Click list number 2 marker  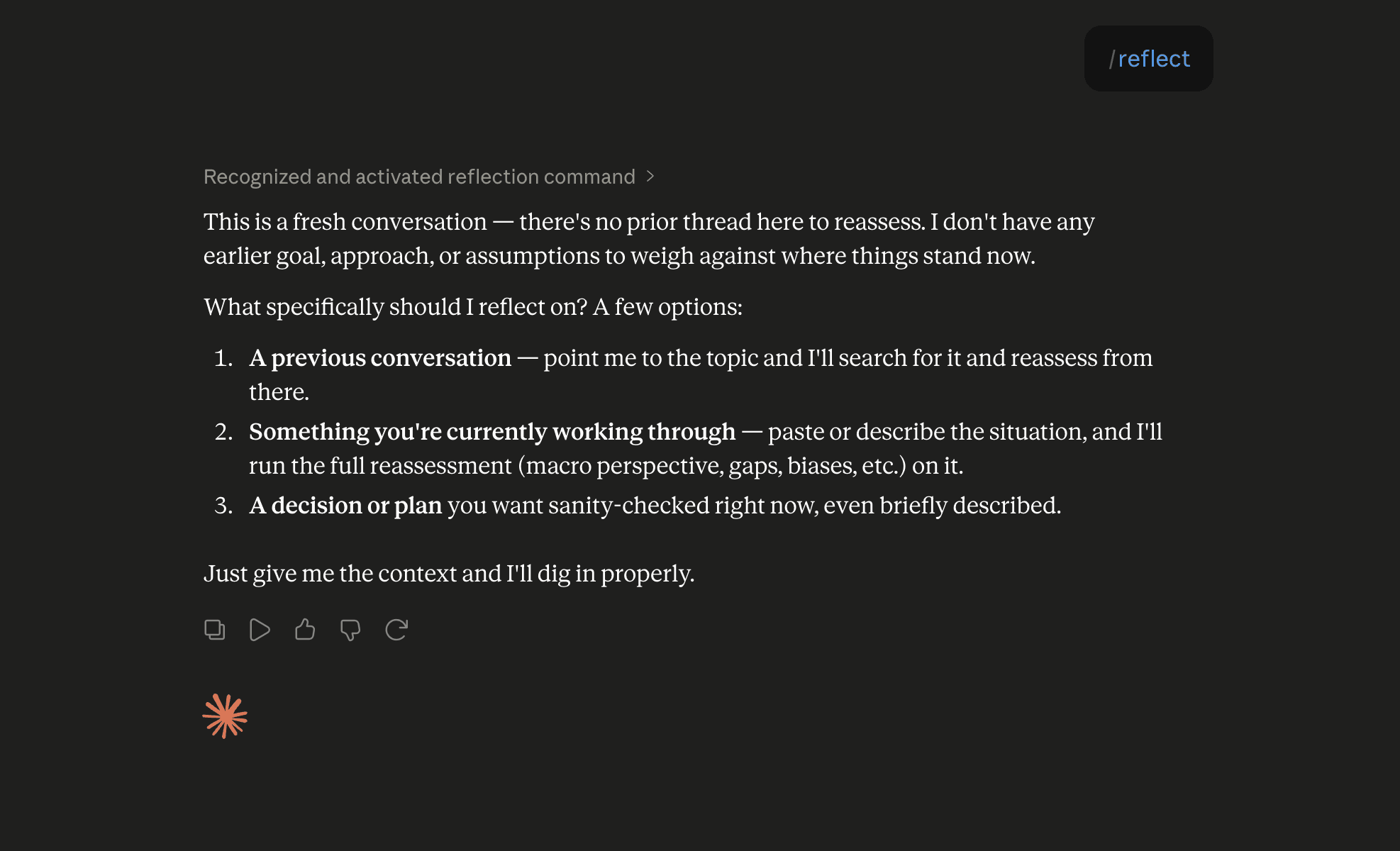[x=223, y=432]
